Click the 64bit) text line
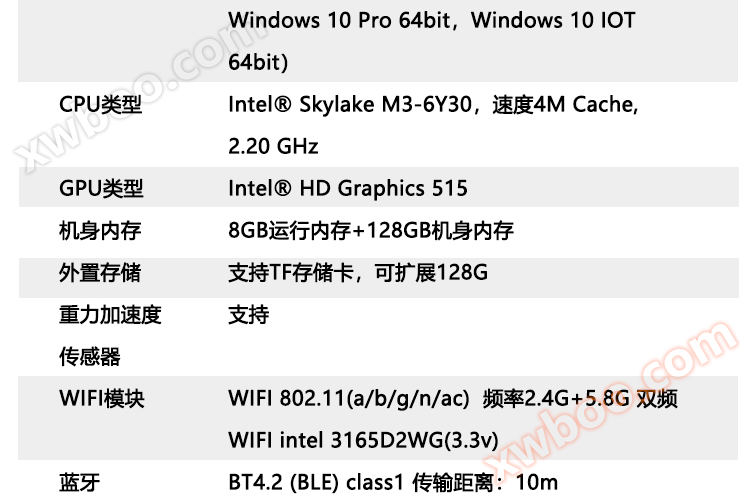The height and width of the screenshot is (497, 750). (x=258, y=62)
